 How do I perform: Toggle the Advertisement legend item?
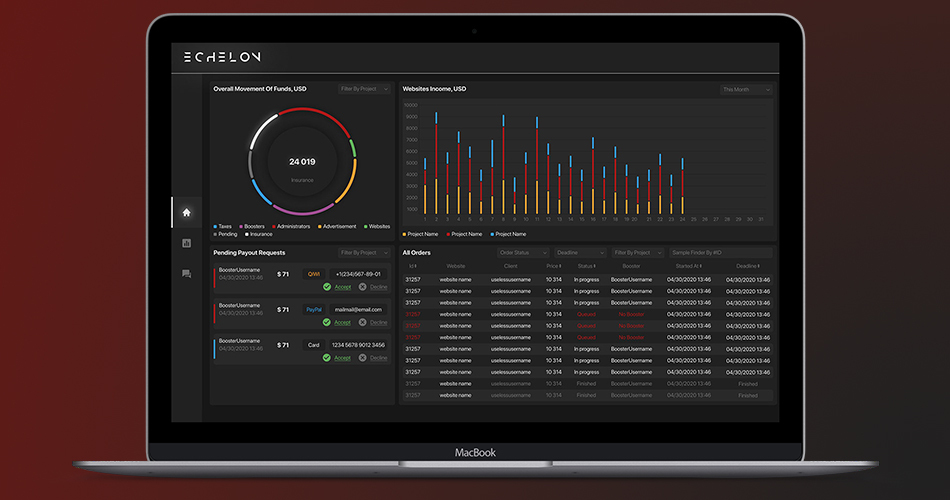[x=337, y=227]
